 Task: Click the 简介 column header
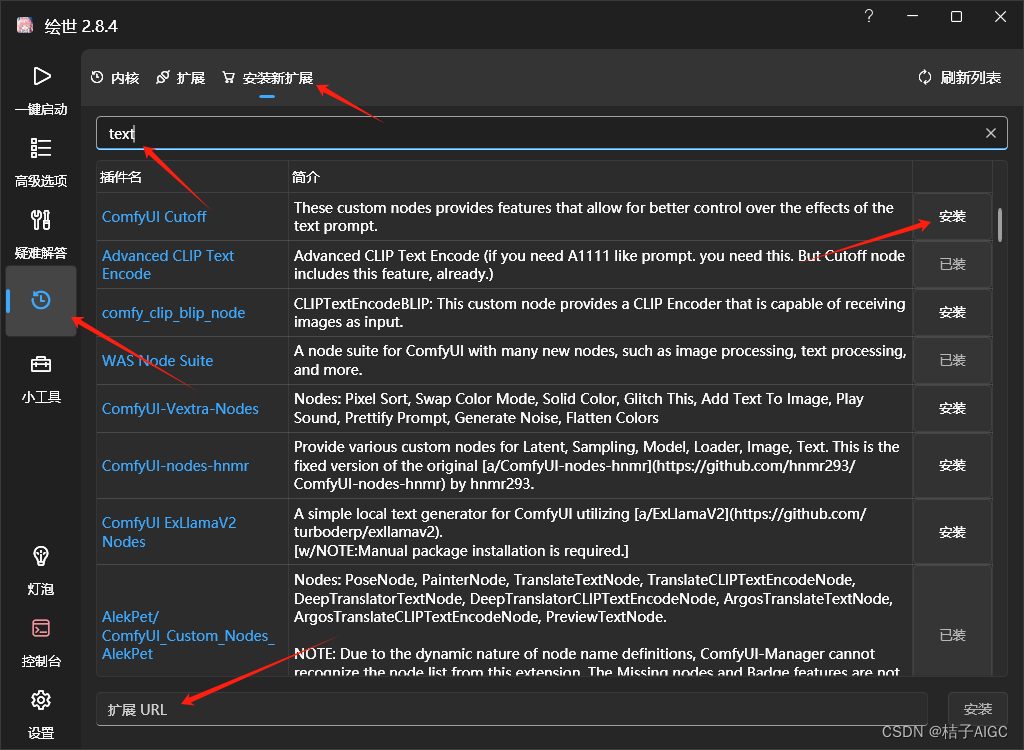click(306, 177)
